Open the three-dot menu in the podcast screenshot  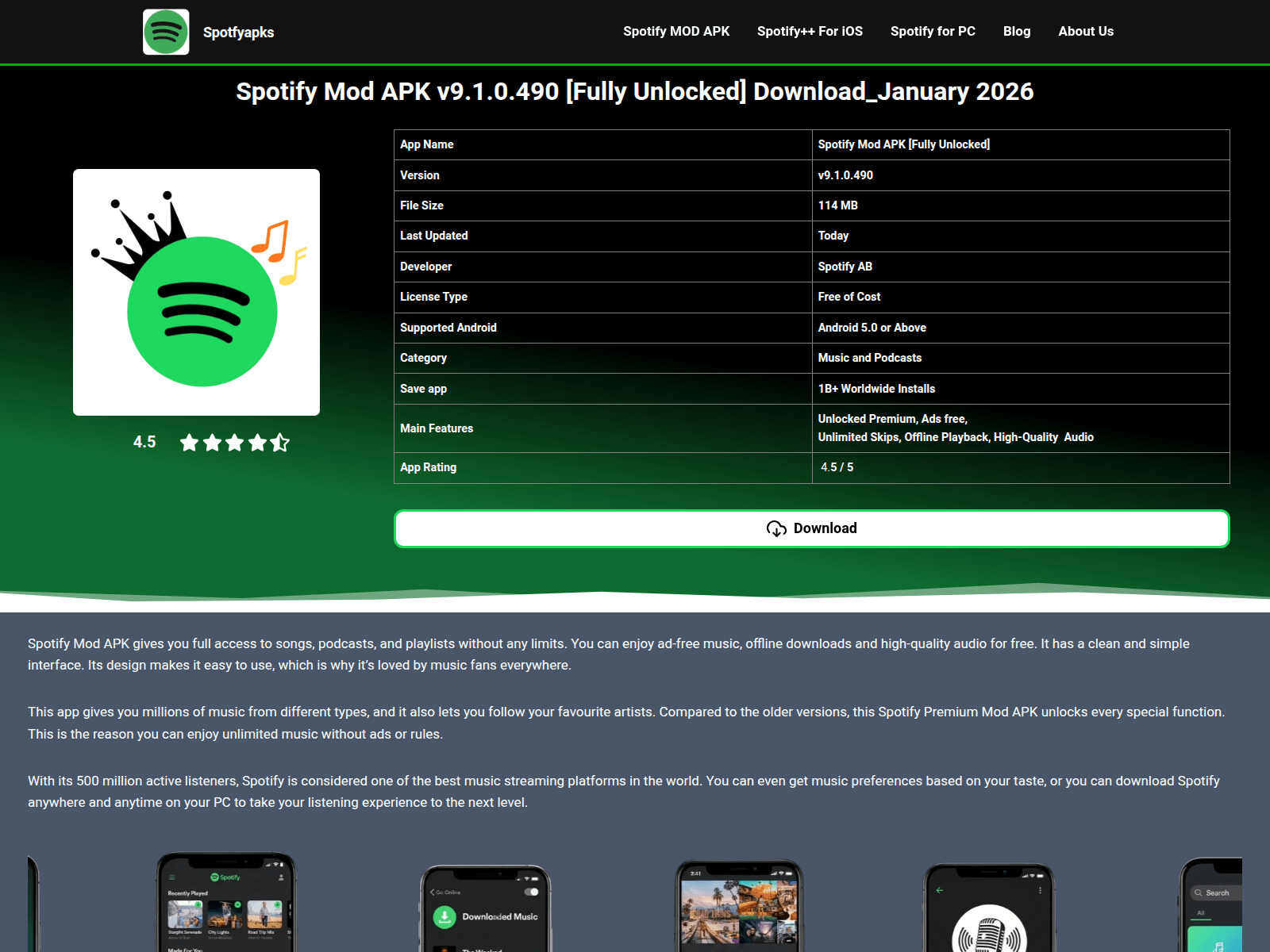(1040, 890)
